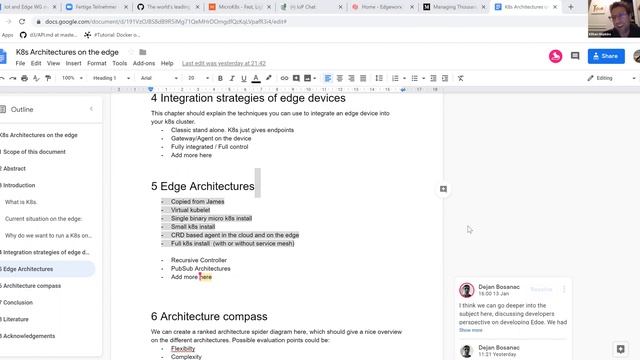Image resolution: width=640 pixels, height=360 pixels.
Task: Click the numbered list icon
Action: coord(395,78)
